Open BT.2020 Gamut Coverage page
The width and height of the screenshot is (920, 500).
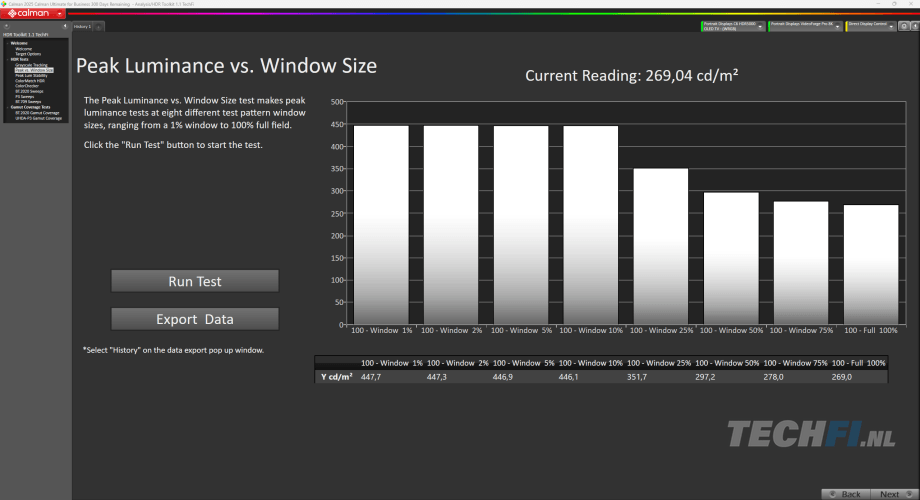tap(36, 113)
